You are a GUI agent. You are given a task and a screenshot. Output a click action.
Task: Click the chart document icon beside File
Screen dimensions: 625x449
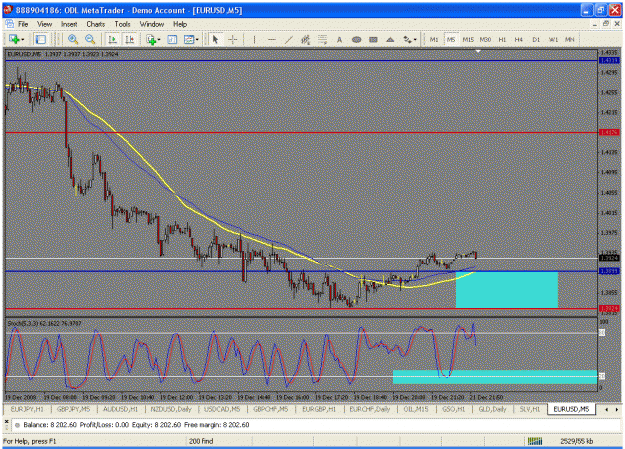click(x=10, y=24)
